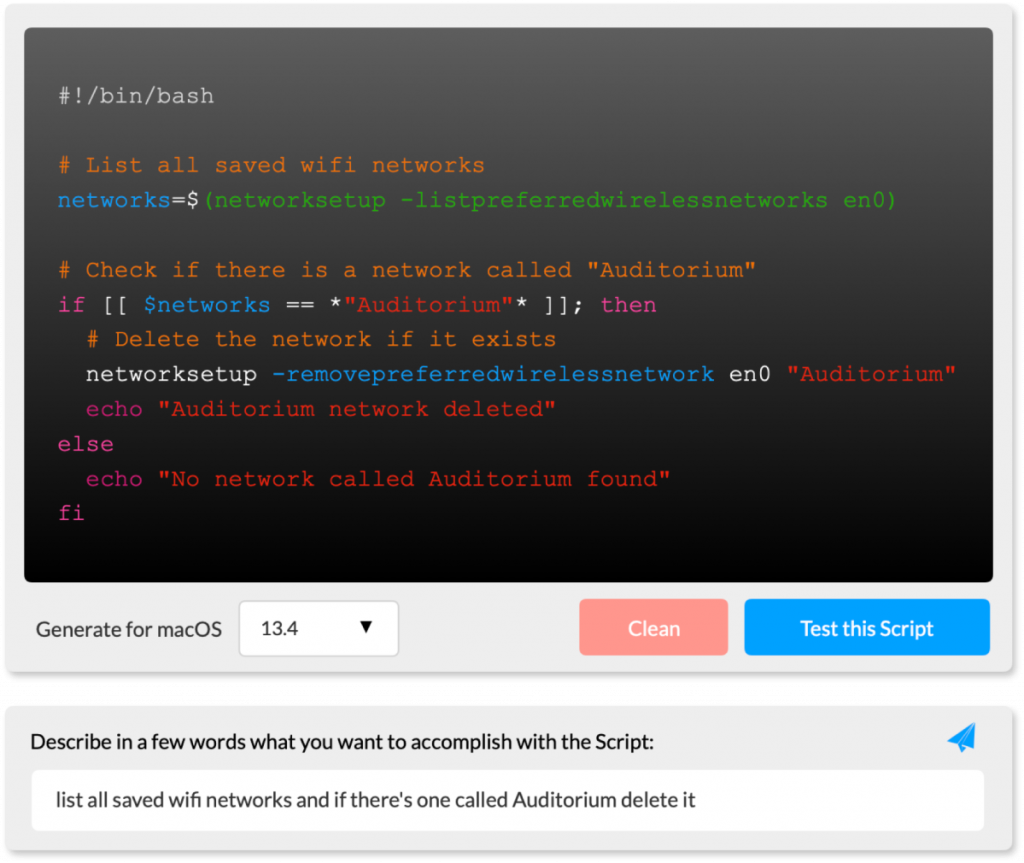Click the "else" keyword in the script
1024x863 pixels.
point(86,444)
